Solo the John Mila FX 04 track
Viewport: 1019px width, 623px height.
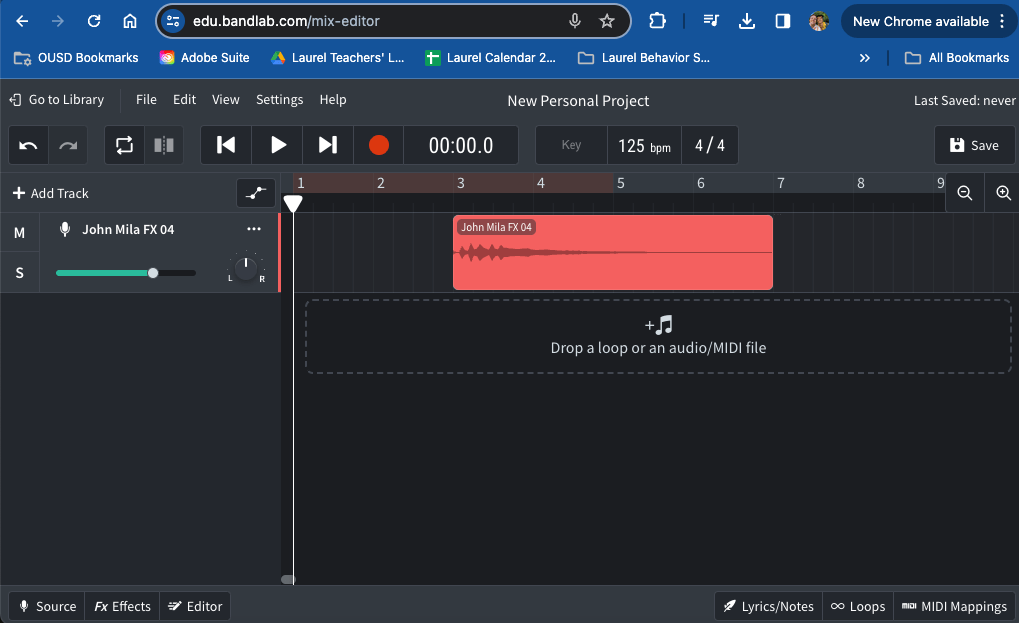[19, 272]
